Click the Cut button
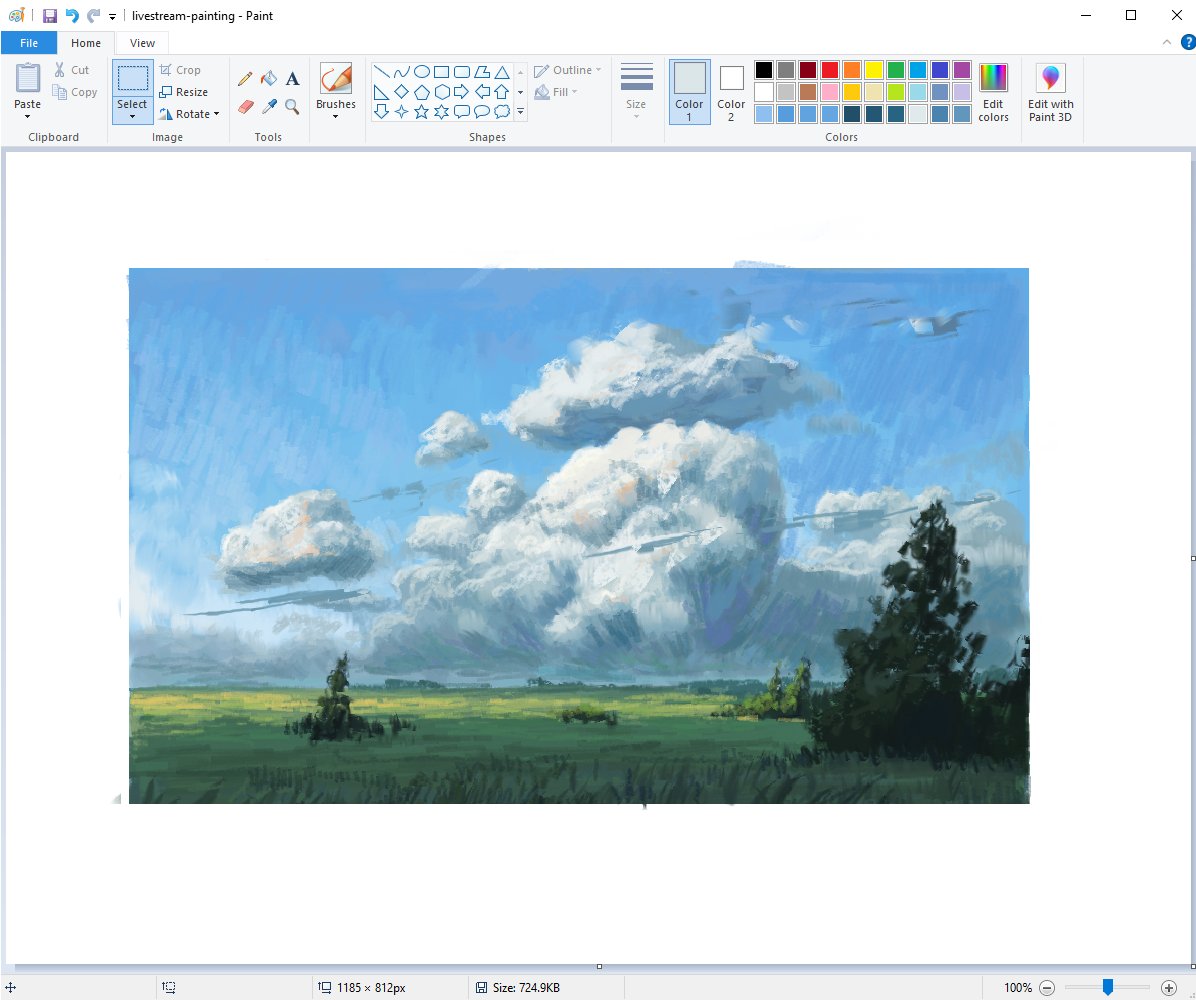 [72, 70]
